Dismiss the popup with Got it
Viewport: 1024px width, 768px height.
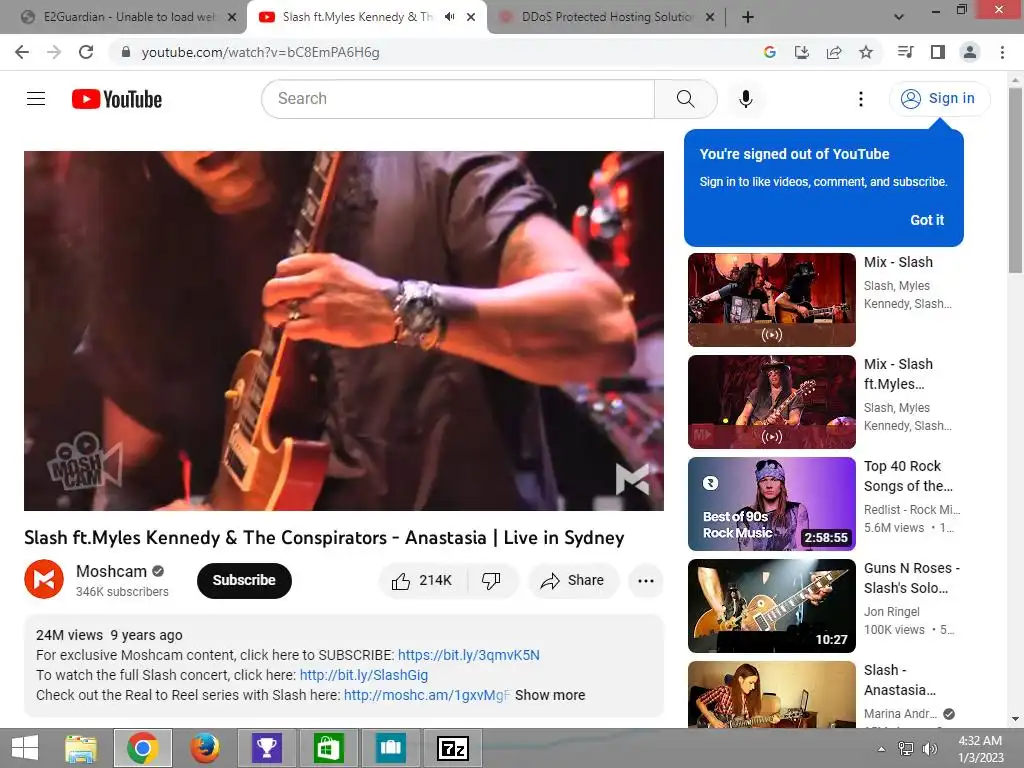(927, 220)
